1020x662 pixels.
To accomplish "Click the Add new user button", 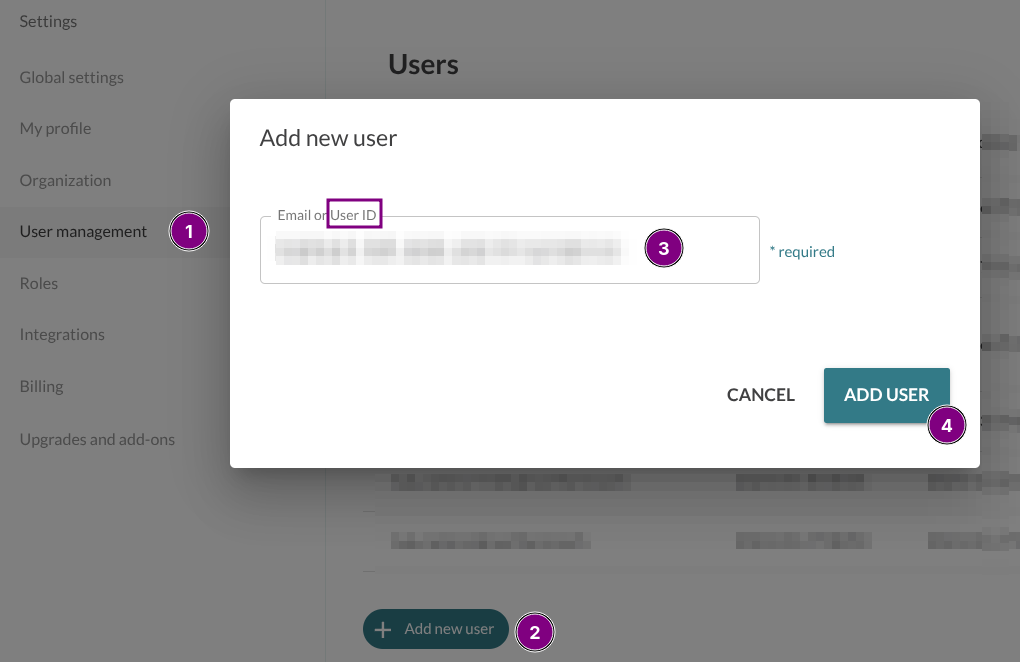I will pyautogui.click(x=435, y=629).
